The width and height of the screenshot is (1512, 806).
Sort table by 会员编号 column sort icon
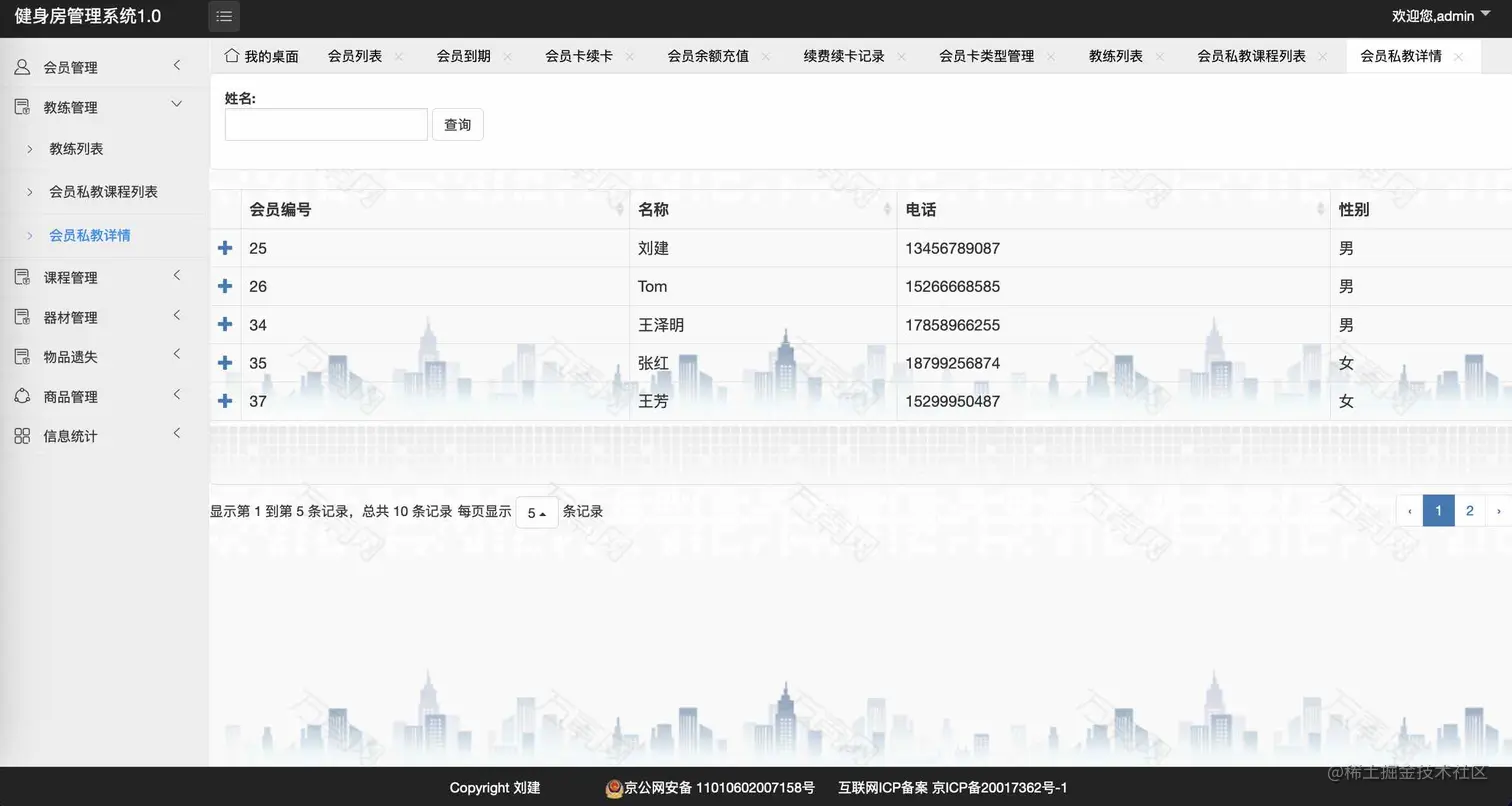tap(621, 210)
